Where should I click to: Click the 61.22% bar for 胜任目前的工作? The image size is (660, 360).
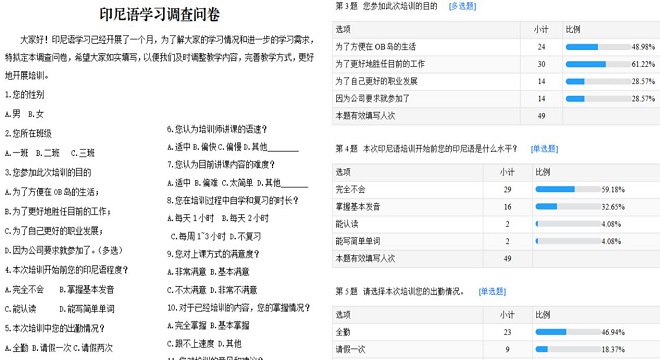pos(598,64)
